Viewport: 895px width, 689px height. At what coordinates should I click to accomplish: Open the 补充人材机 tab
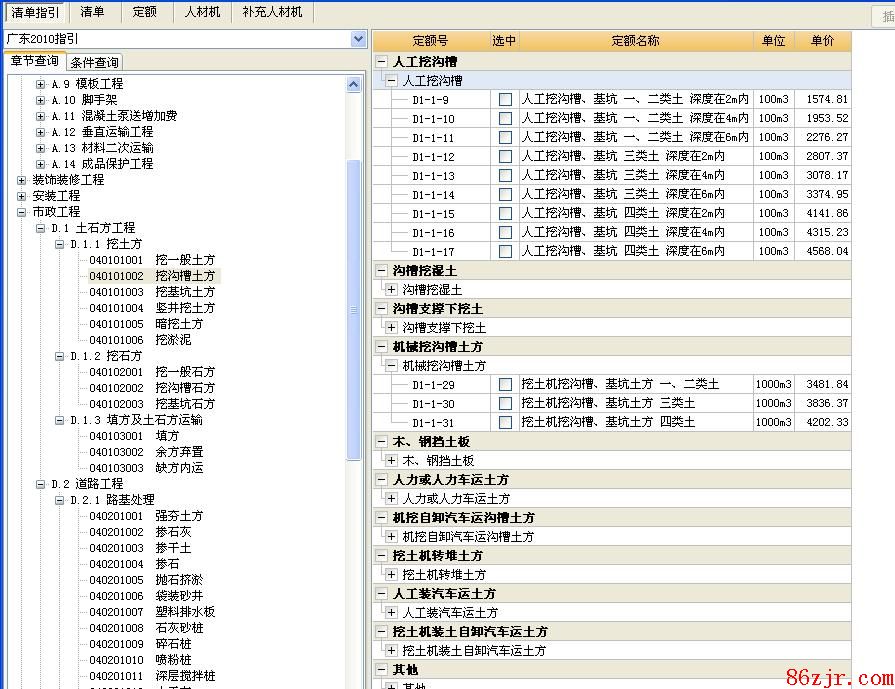[272, 12]
